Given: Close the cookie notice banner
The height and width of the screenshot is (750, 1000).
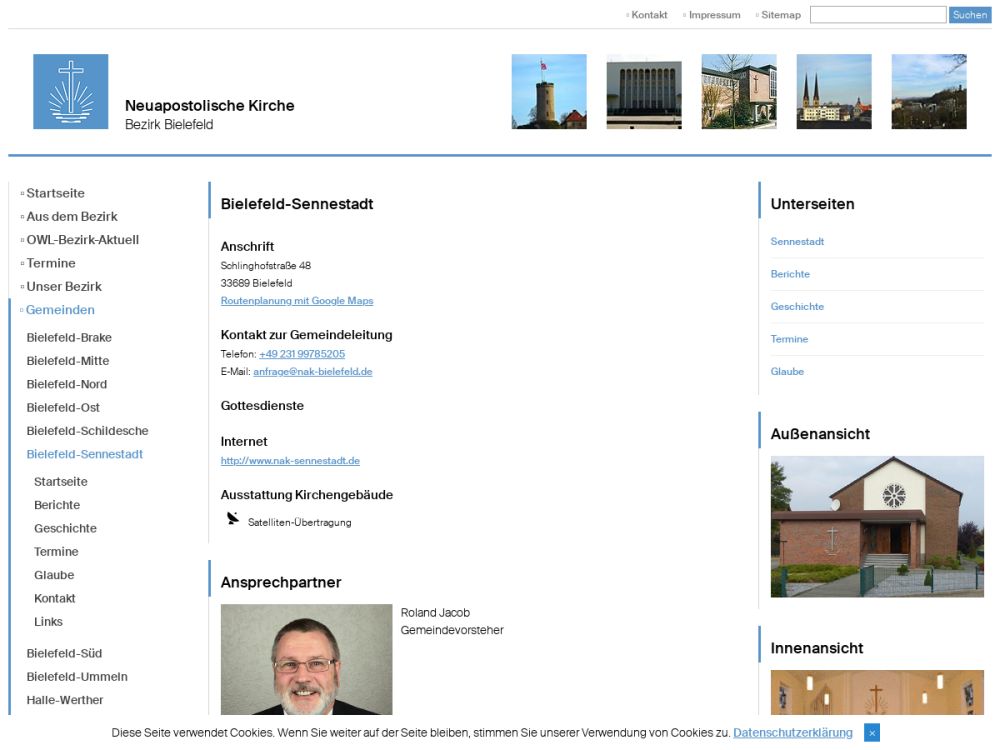Looking at the screenshot, I should [x=872, y=733].
